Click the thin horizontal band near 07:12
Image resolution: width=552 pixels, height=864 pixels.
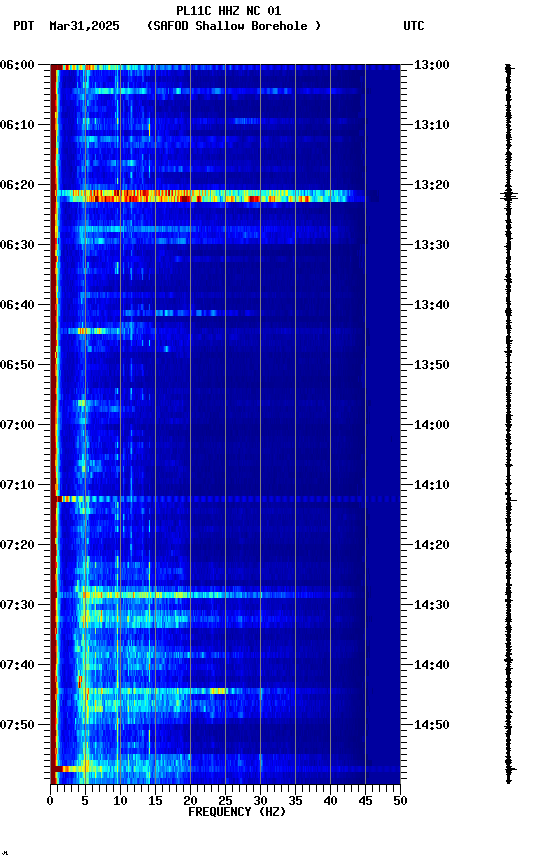coord(226,499)
